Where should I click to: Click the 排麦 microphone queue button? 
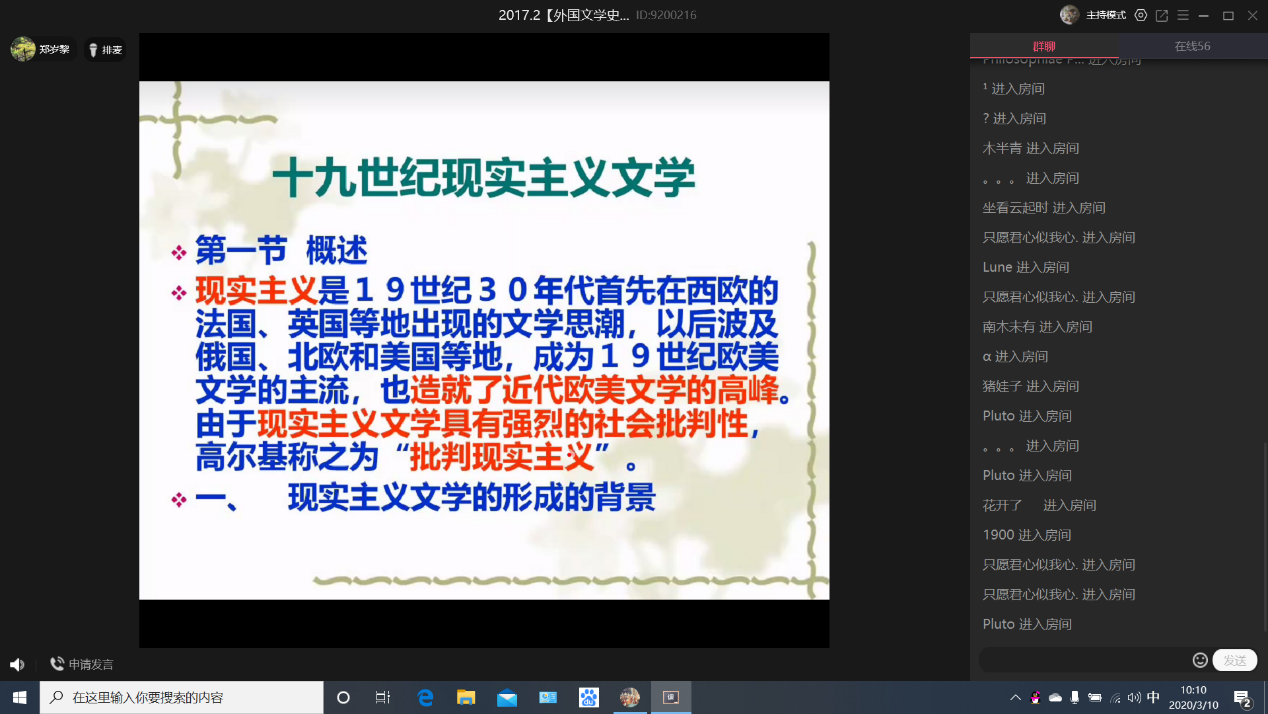pyautogui.click(x=105, y=50)
